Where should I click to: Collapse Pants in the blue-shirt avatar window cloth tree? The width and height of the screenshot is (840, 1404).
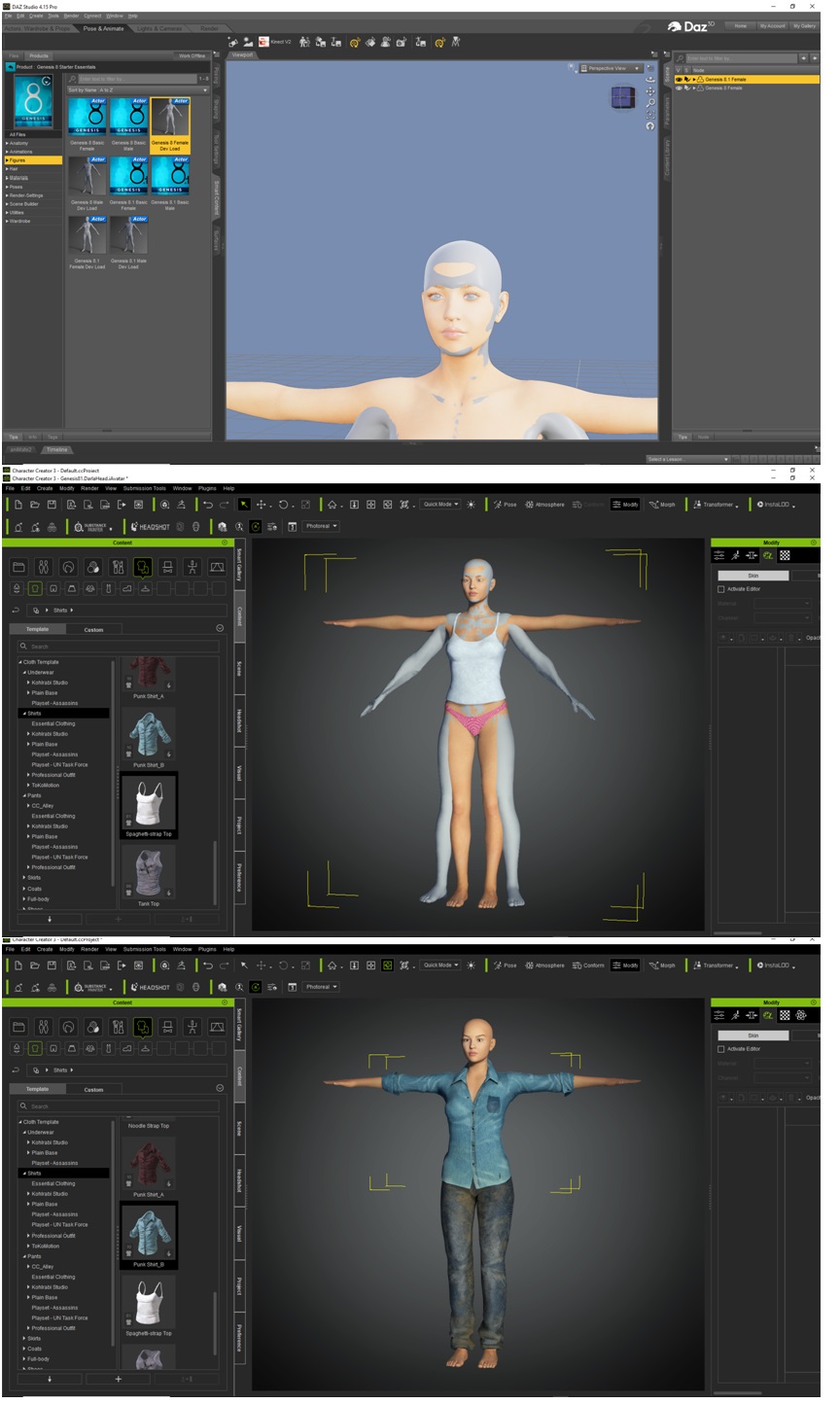coord(23,1256)
